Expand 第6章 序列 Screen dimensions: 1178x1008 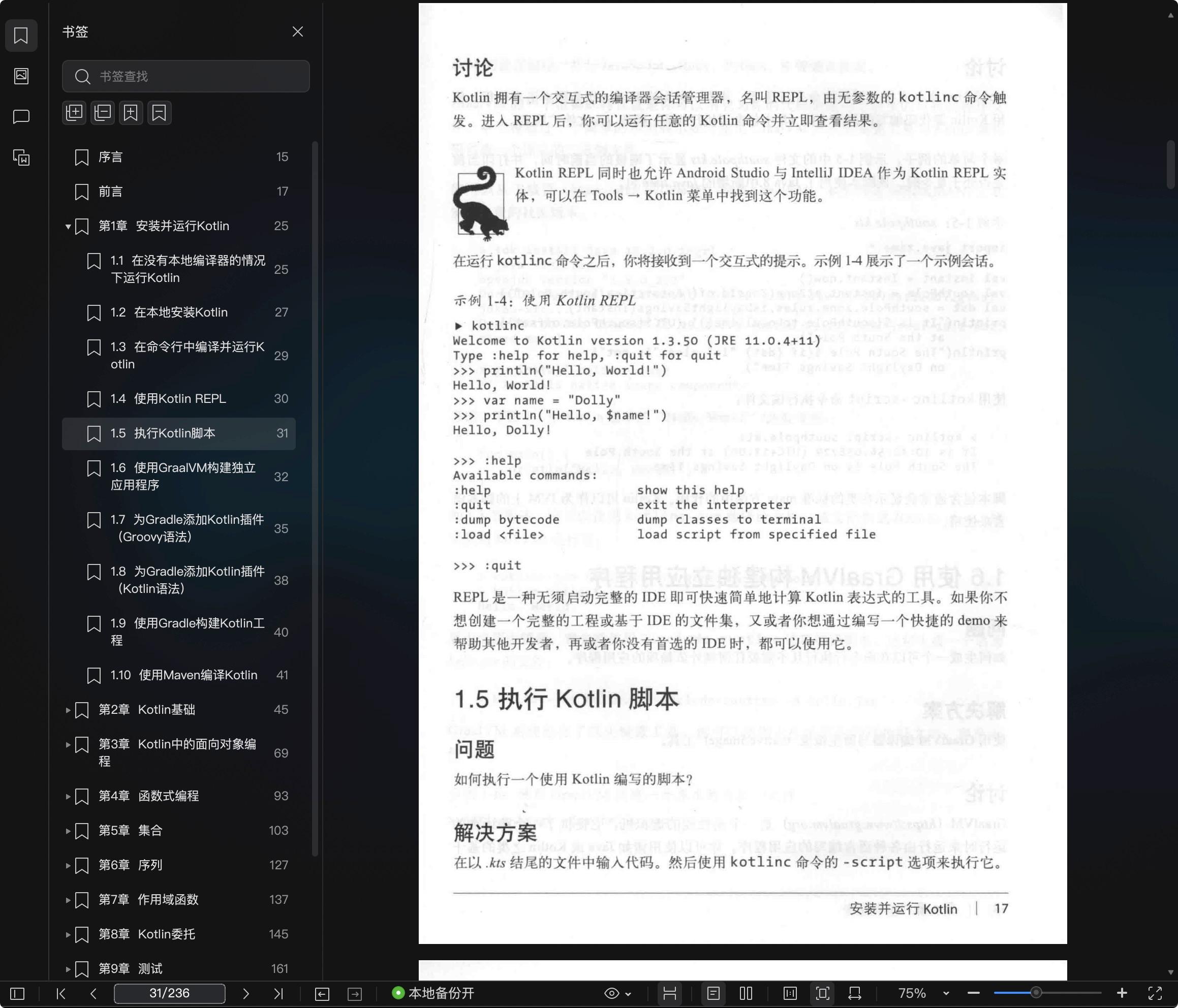68,865
